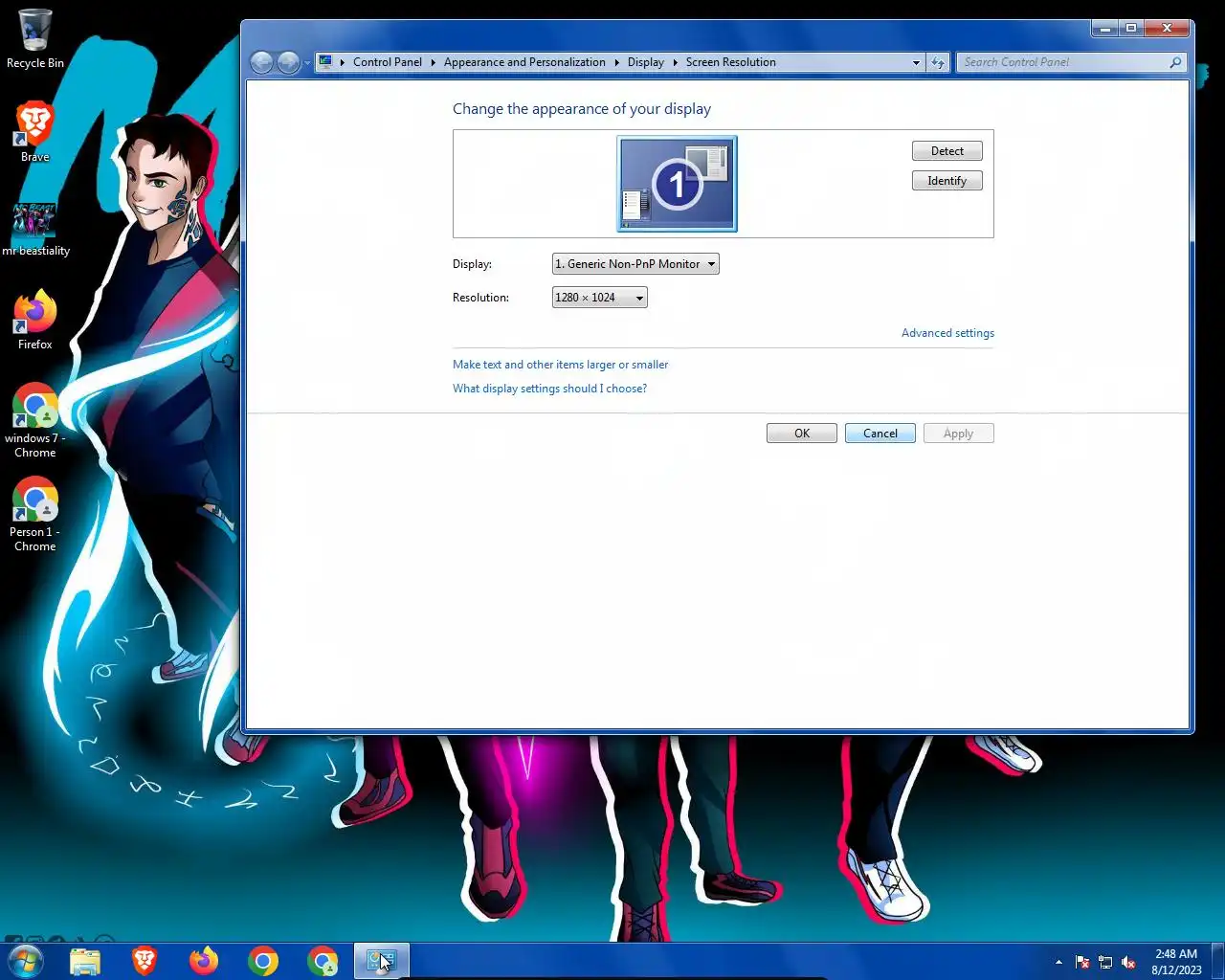The width and height of the screenshot is (1225, 980).
Task: Click the Cancel button
Action: (880, 434)
